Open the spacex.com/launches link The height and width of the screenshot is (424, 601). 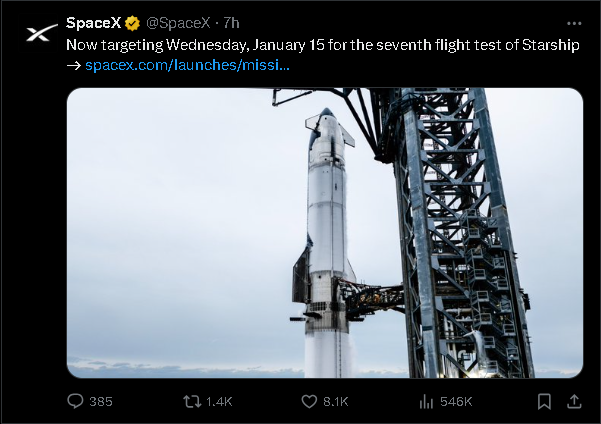click(x=187, y=65)
